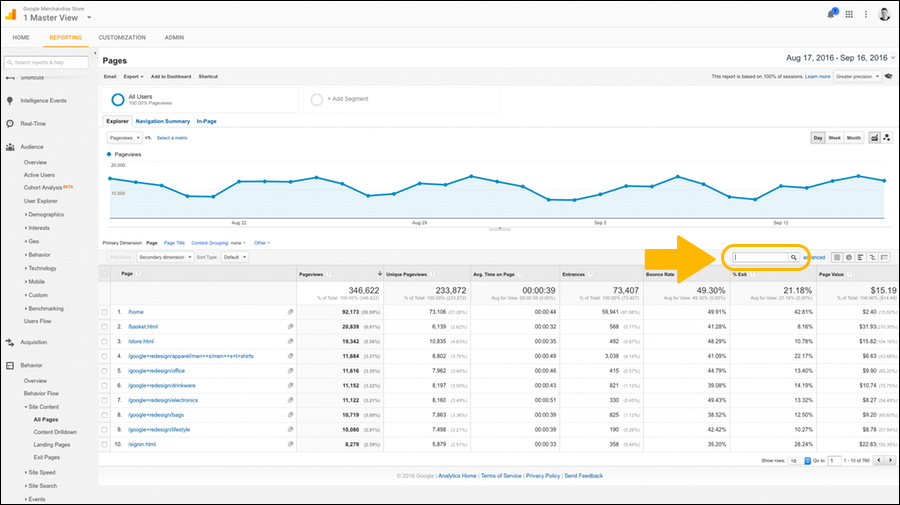900x505 pixels.
Task: Sort by the Pageviews column header
Action: pyautogui.click(x=311, y=274)
